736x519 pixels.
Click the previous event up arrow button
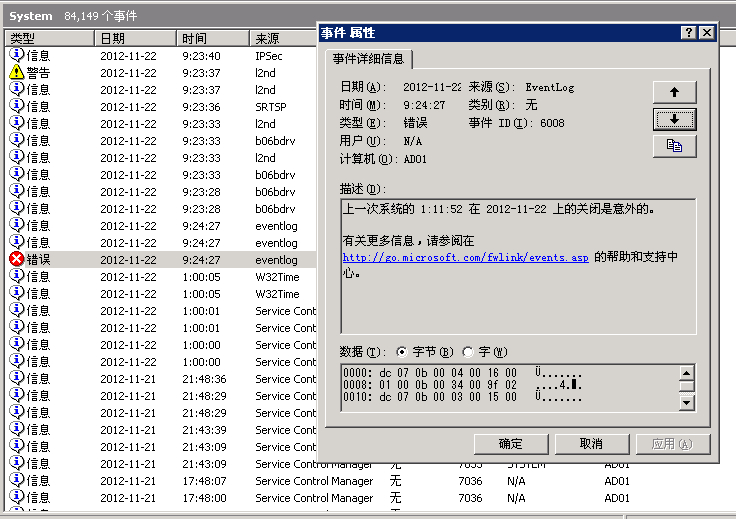[x=674, y=92]
